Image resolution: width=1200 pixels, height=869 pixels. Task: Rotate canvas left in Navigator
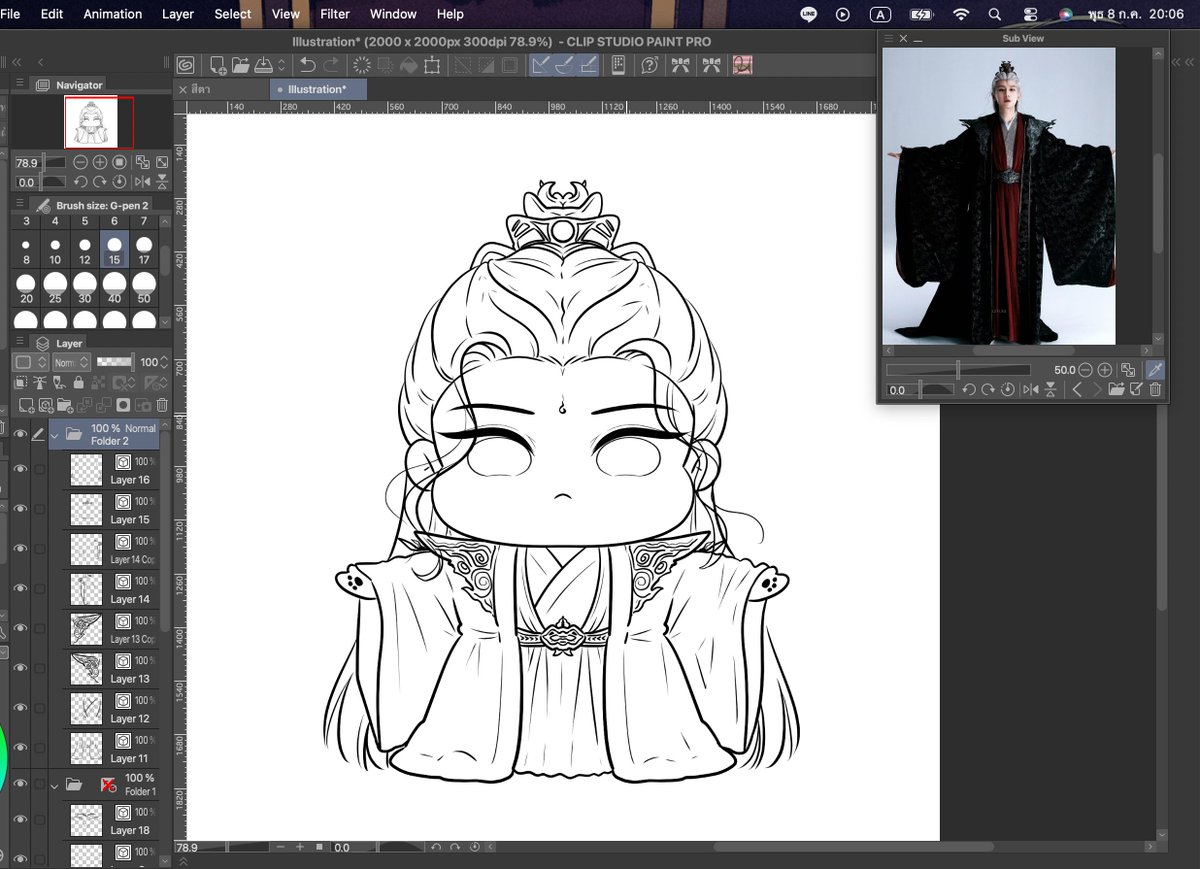(81, 182)
